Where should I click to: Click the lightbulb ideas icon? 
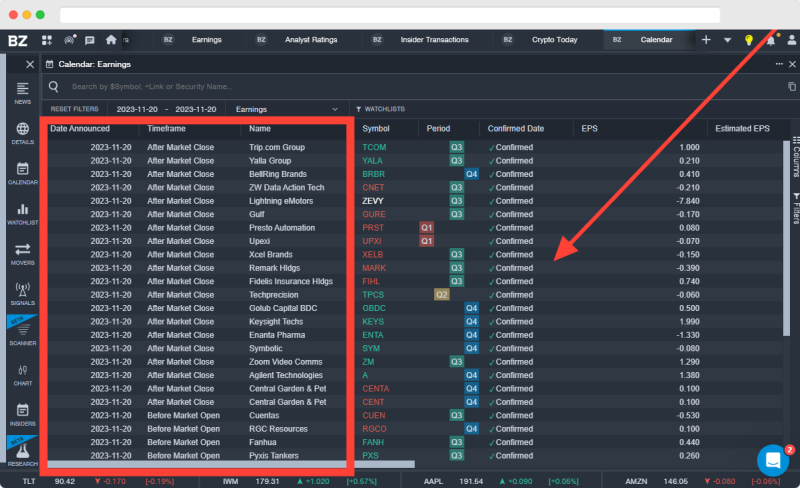[748, 40]
